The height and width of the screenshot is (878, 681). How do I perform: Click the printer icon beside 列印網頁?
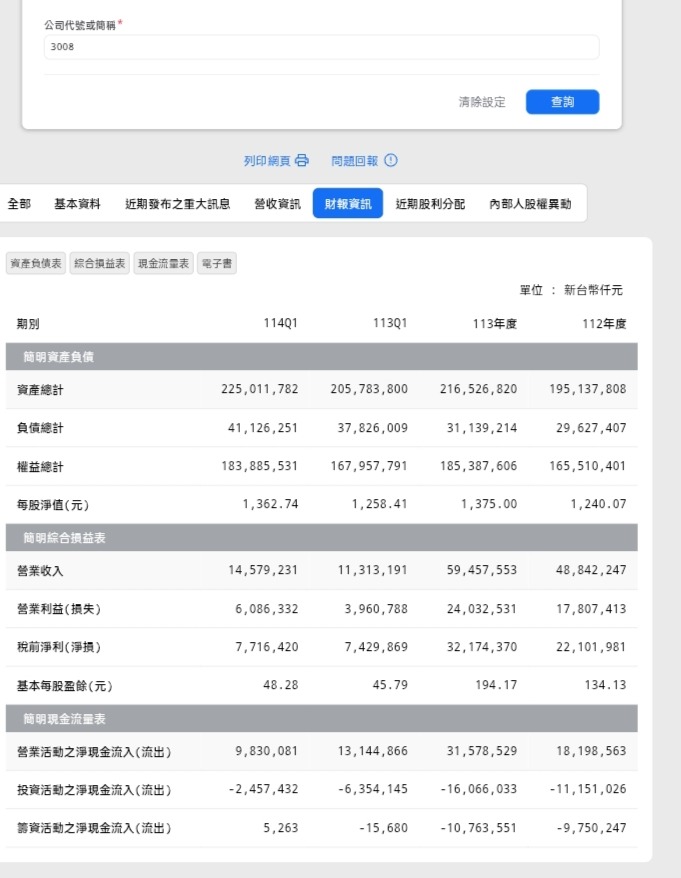coord(302,160)
